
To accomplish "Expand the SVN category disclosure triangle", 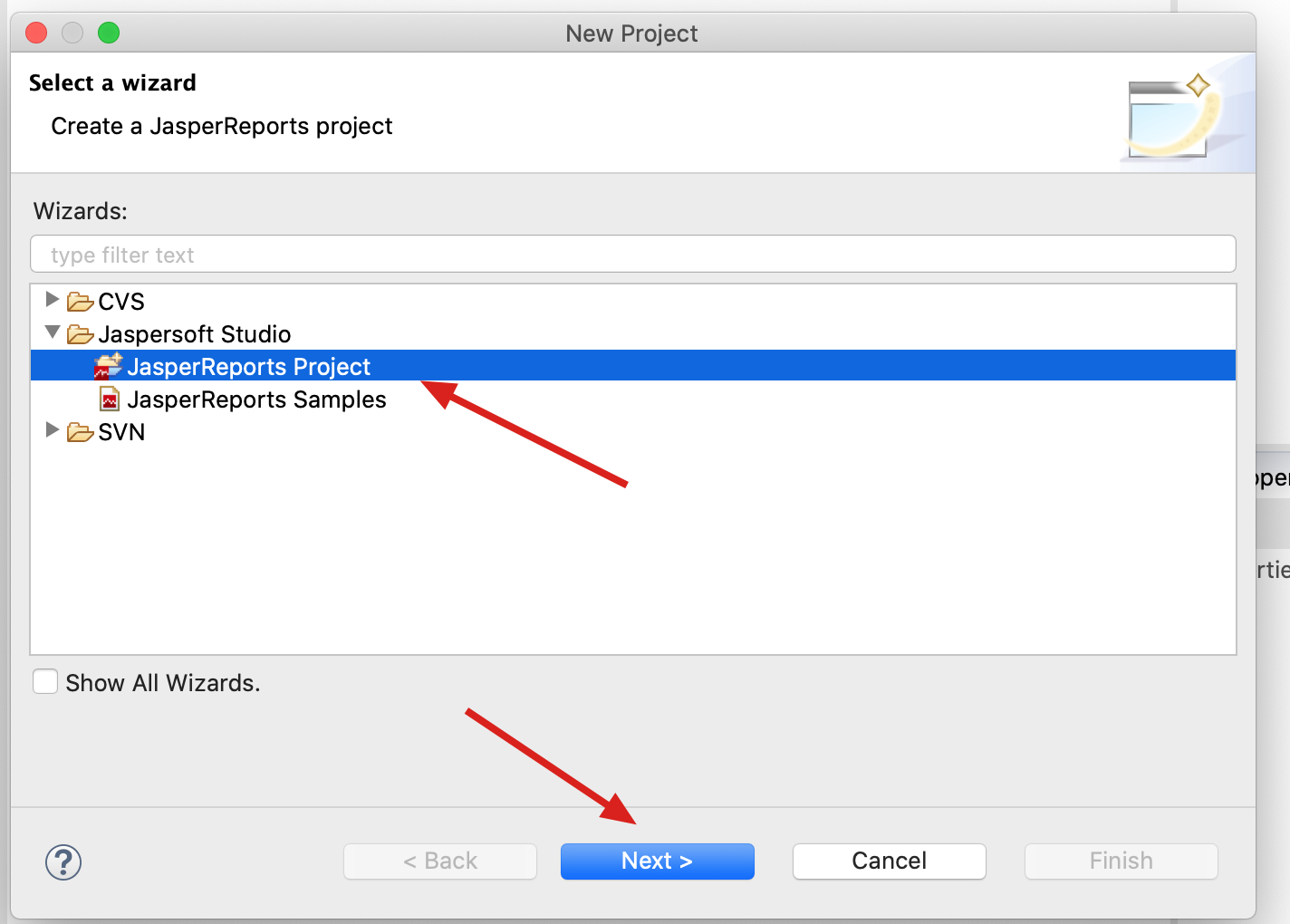I will pyautogui.click(x=52, y=430).
